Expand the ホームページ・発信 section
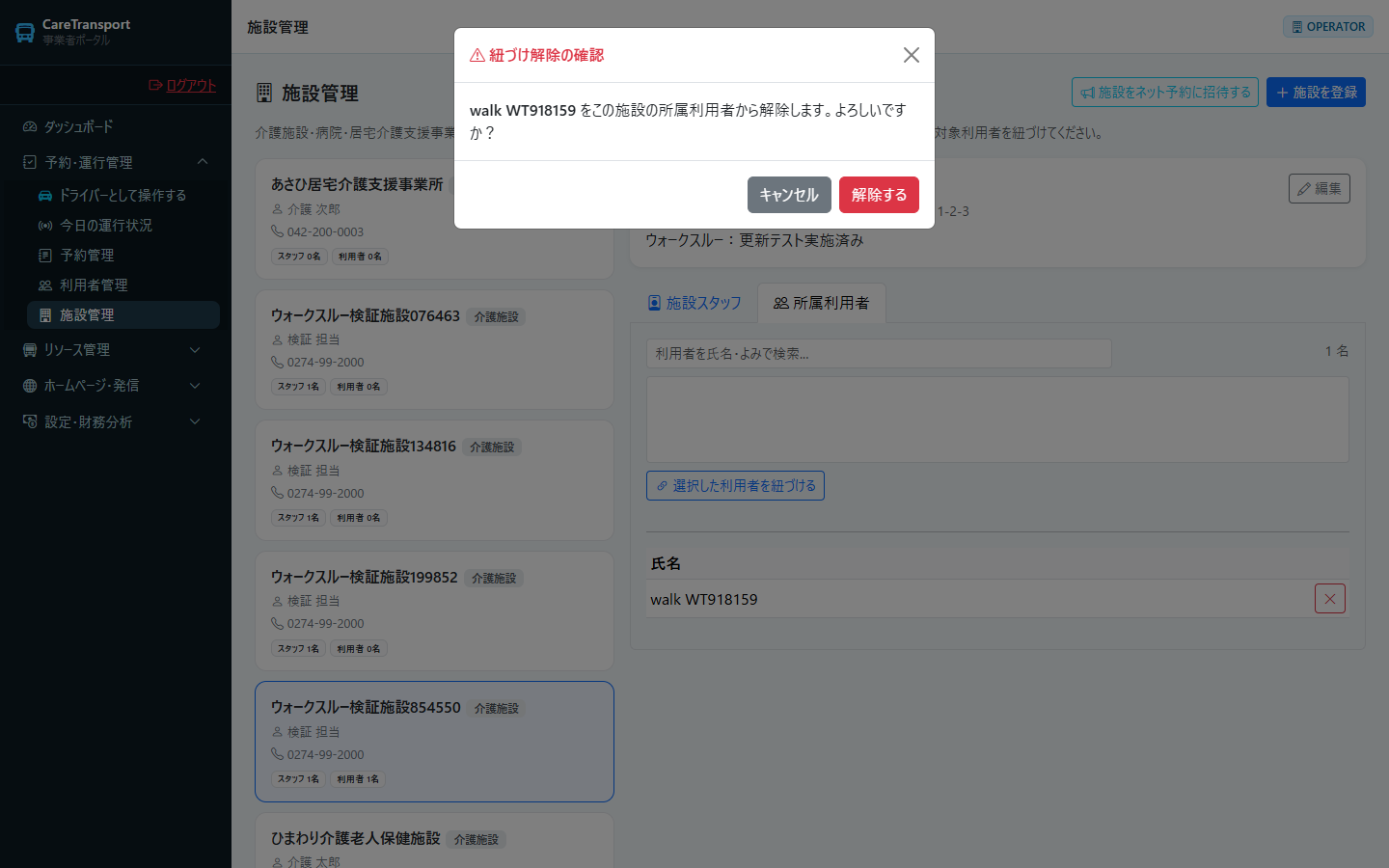The image size is (1389, 868). tap(116, 385)
